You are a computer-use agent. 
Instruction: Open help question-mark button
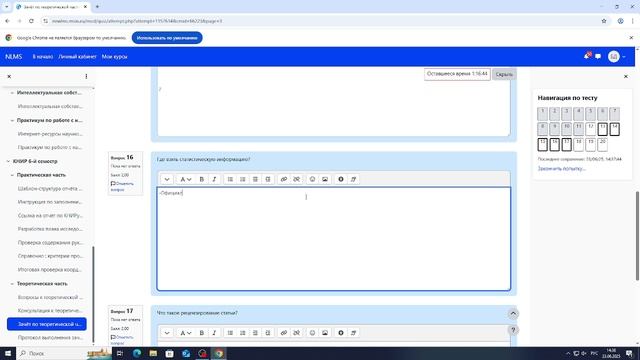[513, 330]
